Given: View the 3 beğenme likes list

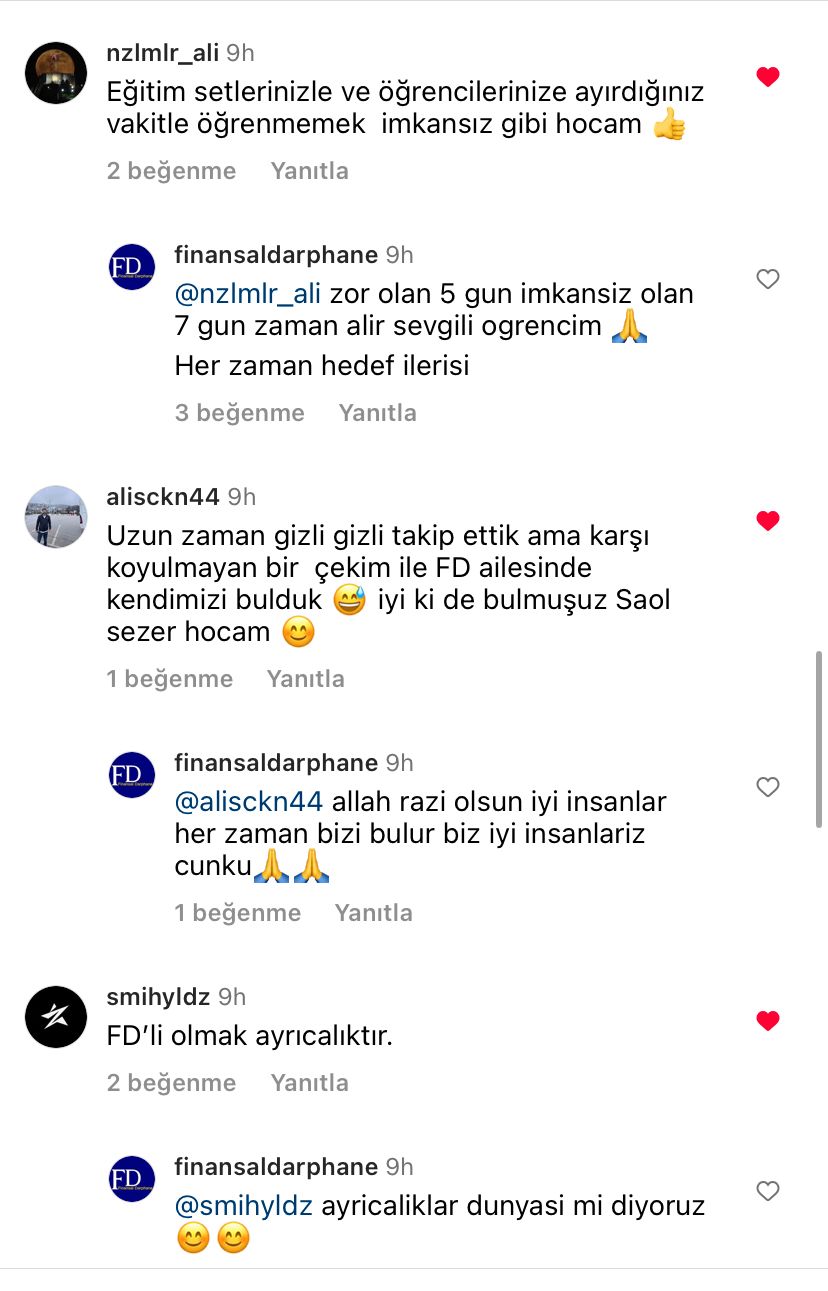Looking at the screenshot, I should (240, 413).
